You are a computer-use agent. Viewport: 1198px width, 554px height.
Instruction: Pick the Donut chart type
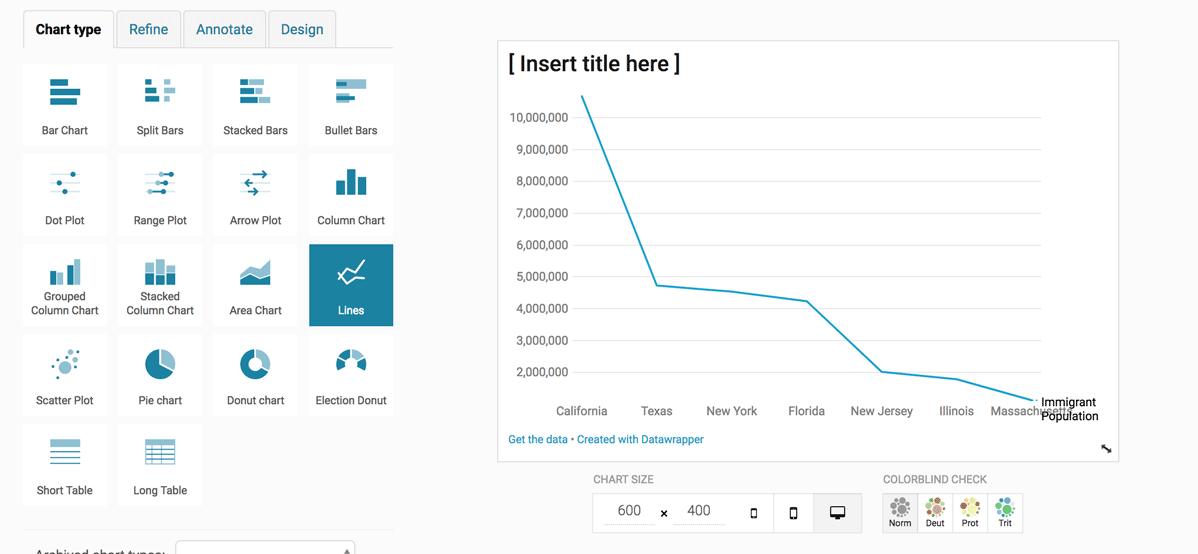[x=255, y=375]
